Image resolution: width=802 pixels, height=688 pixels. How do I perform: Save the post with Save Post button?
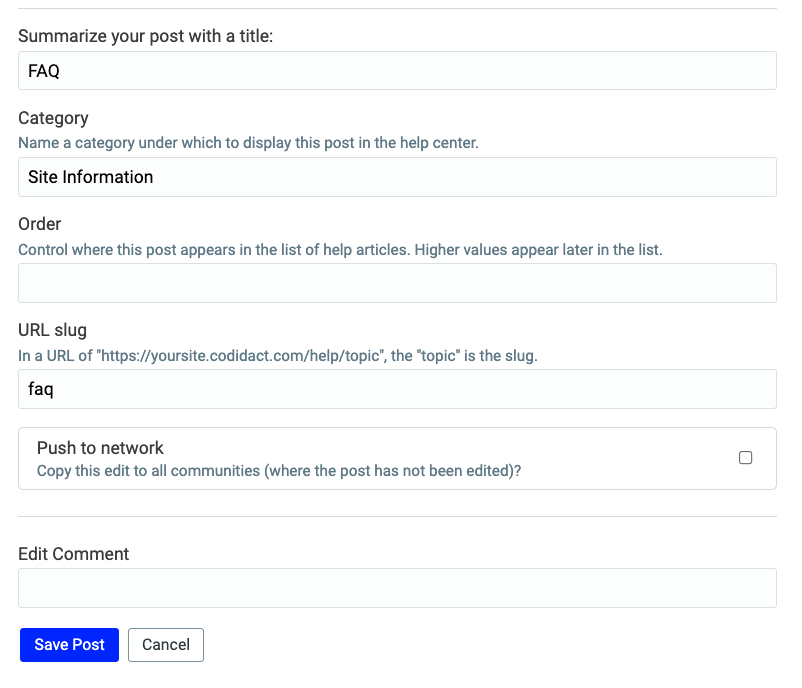click(x=70, y=645)
